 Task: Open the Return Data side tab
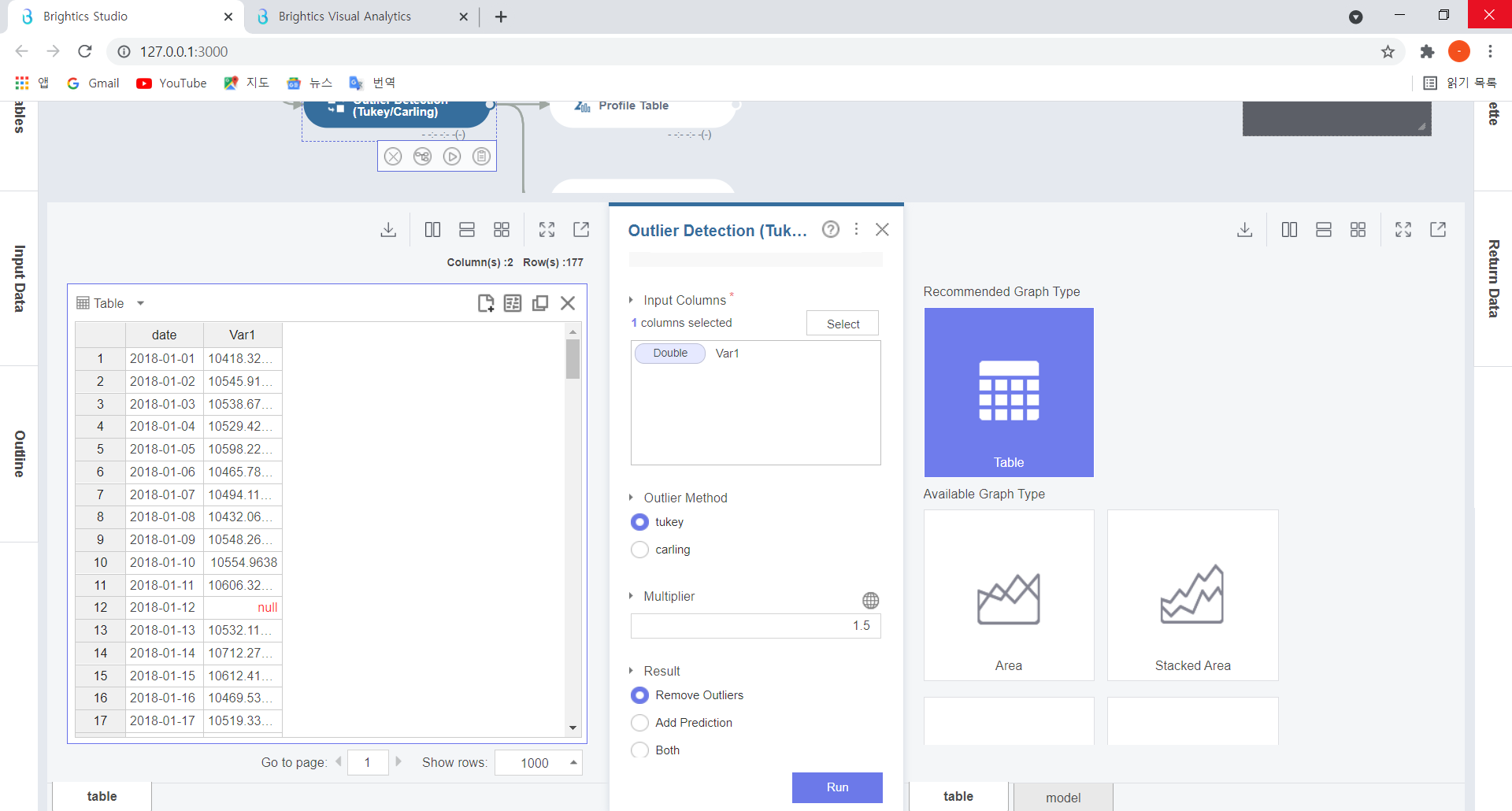click(1493, 279)
